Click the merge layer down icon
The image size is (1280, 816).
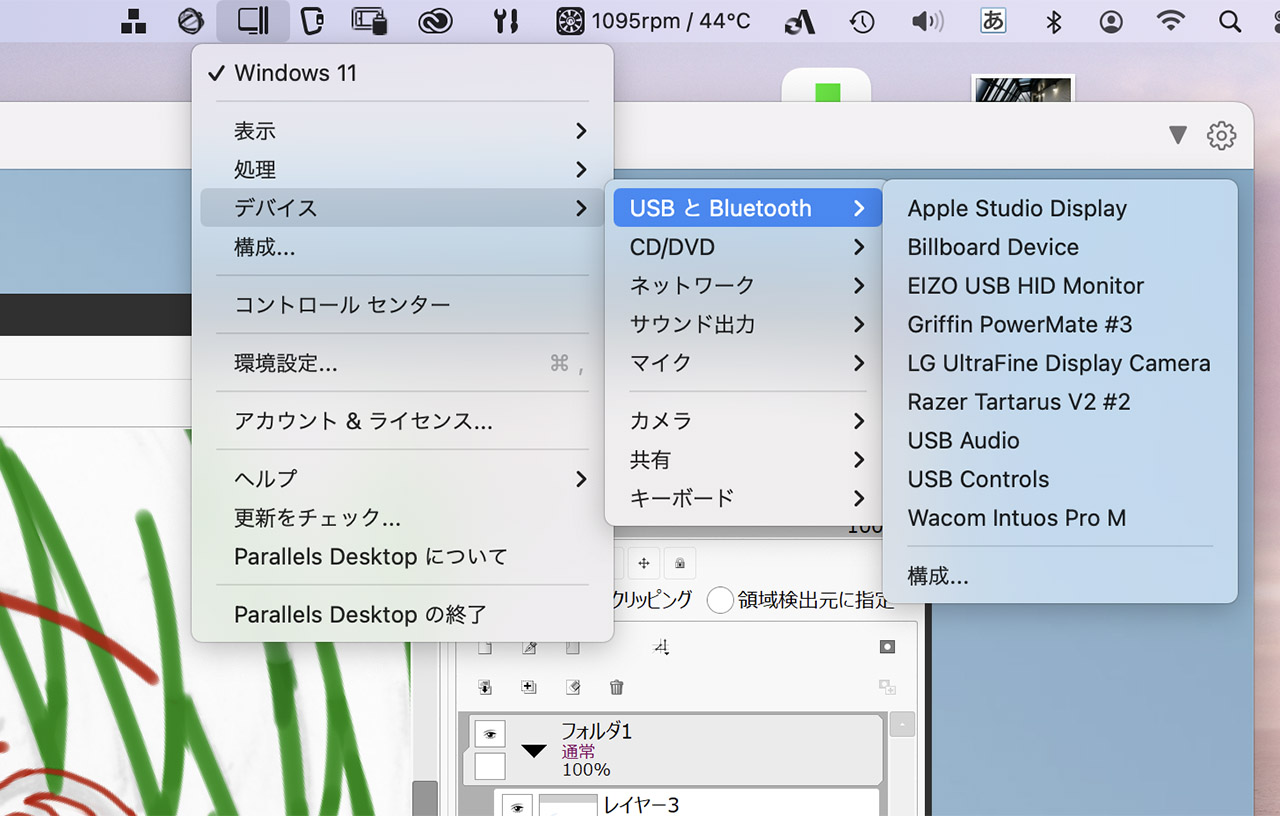point(528,687)
